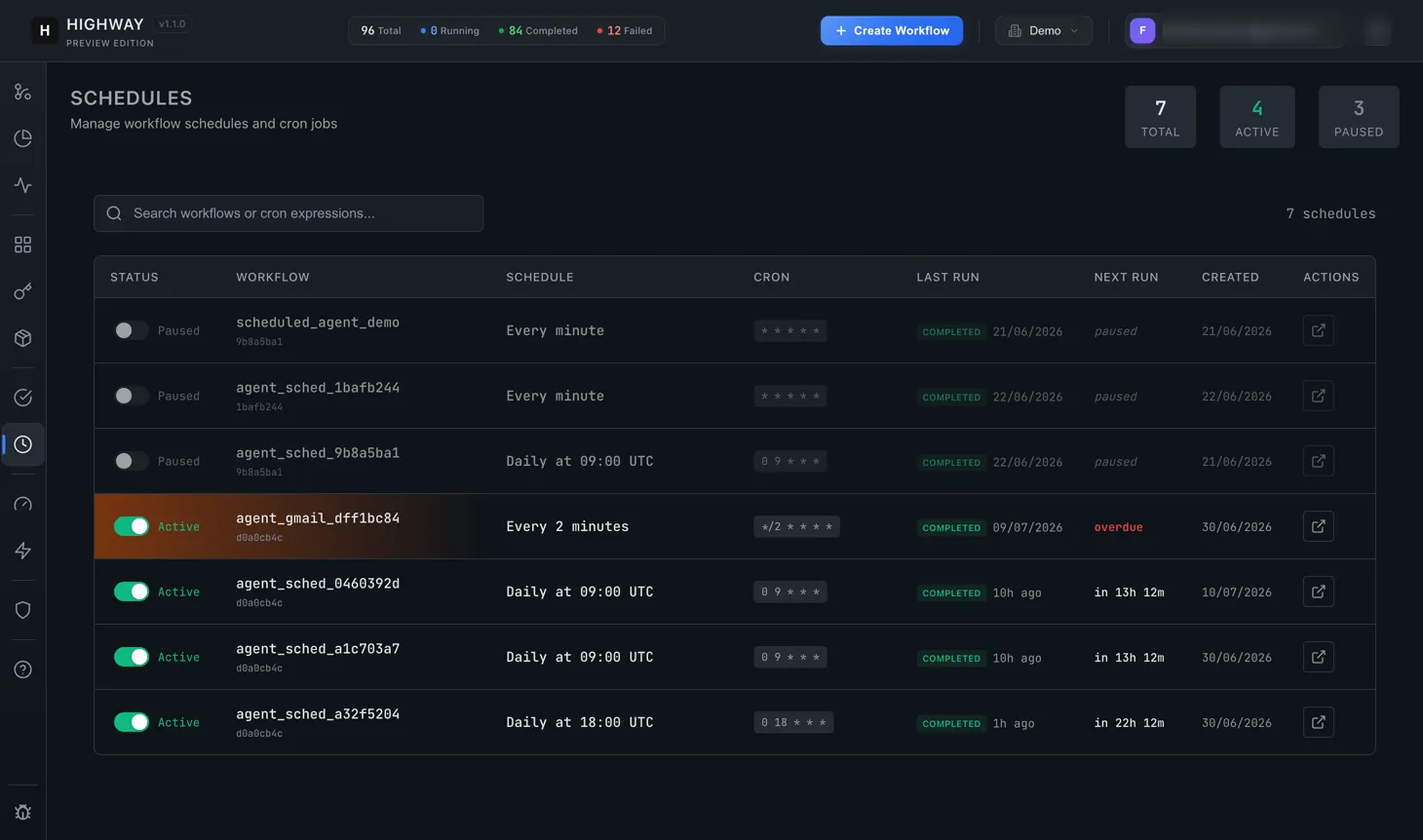Open the grid apps sidebar icon
The image size is (1423, 840).
click(22, 245)
